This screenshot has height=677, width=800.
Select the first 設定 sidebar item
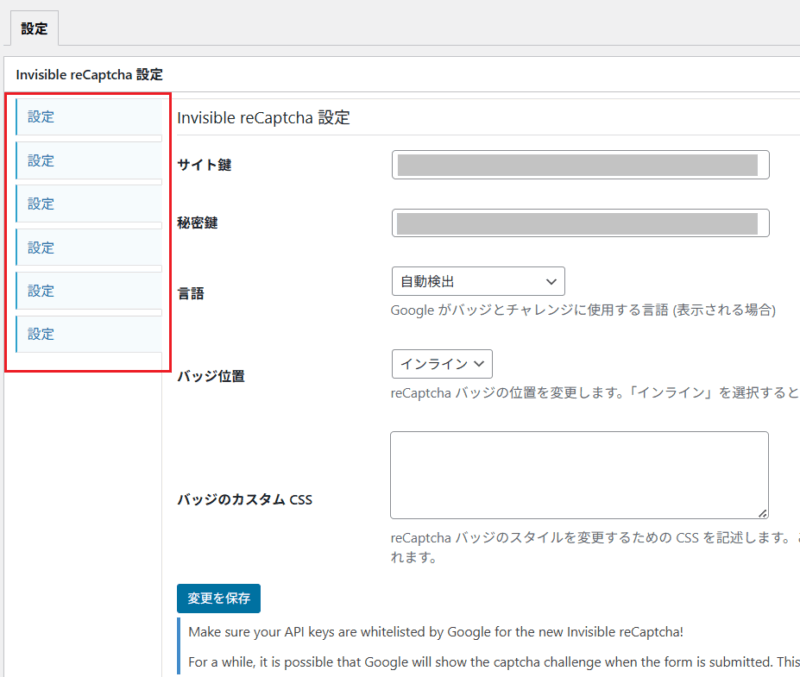[x=89, y=117]
